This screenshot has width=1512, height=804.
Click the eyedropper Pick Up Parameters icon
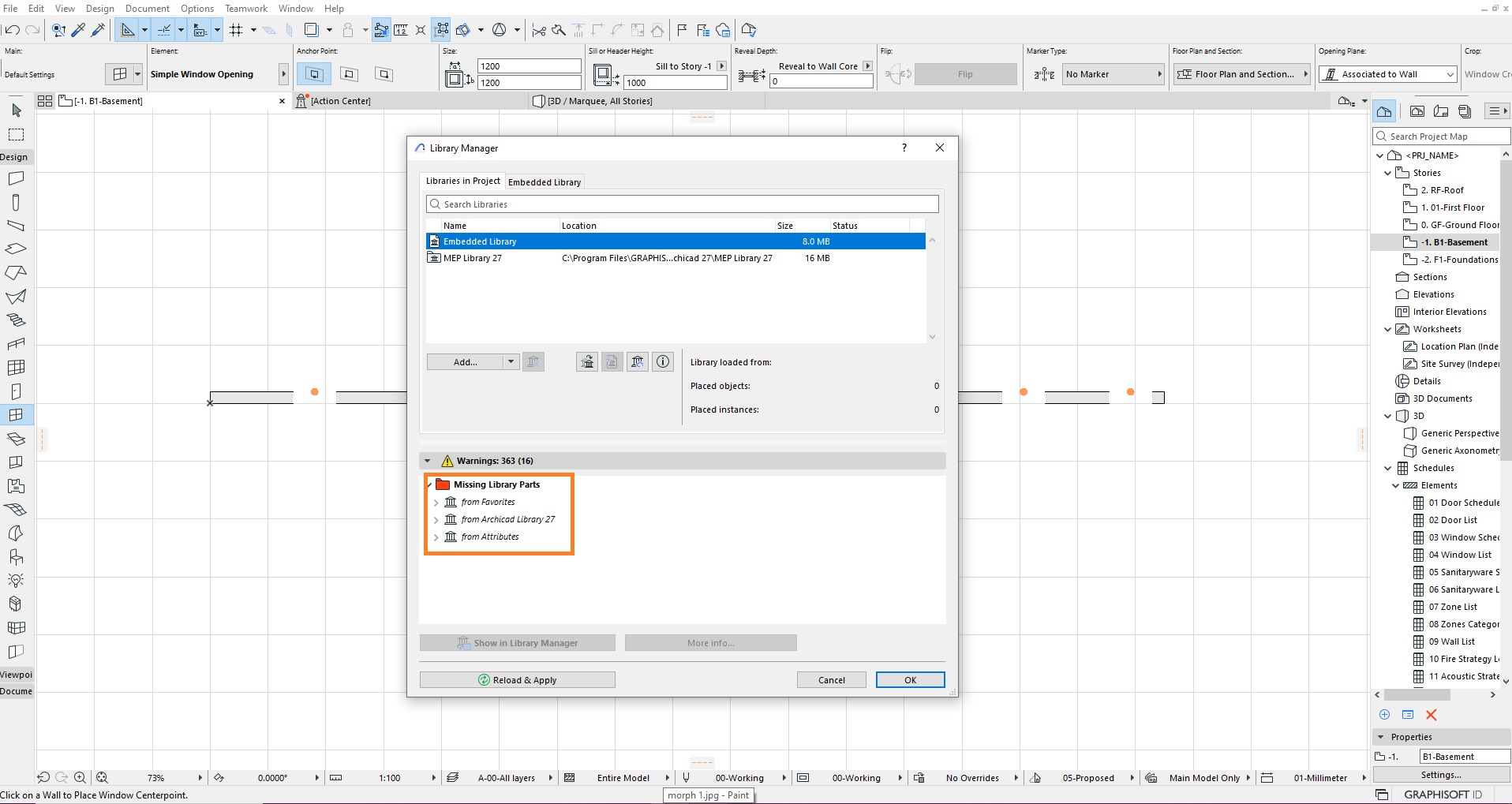pyautogui.click(x=78, y=30)
